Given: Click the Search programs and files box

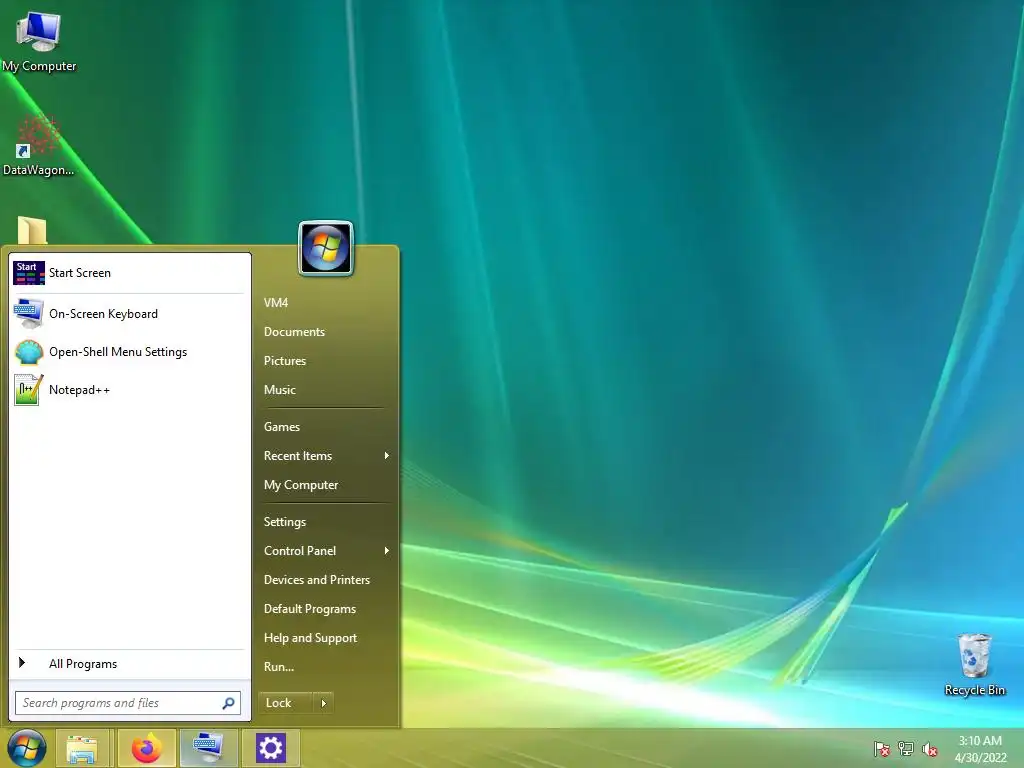Looking at the screenshot, I should pyautogui.click(x=128, y=703).
